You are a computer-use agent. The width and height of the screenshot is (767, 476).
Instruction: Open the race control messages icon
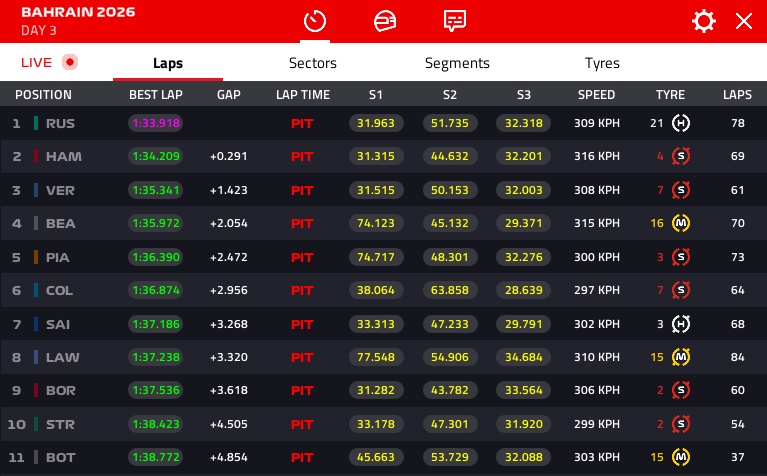coord(455,21)
